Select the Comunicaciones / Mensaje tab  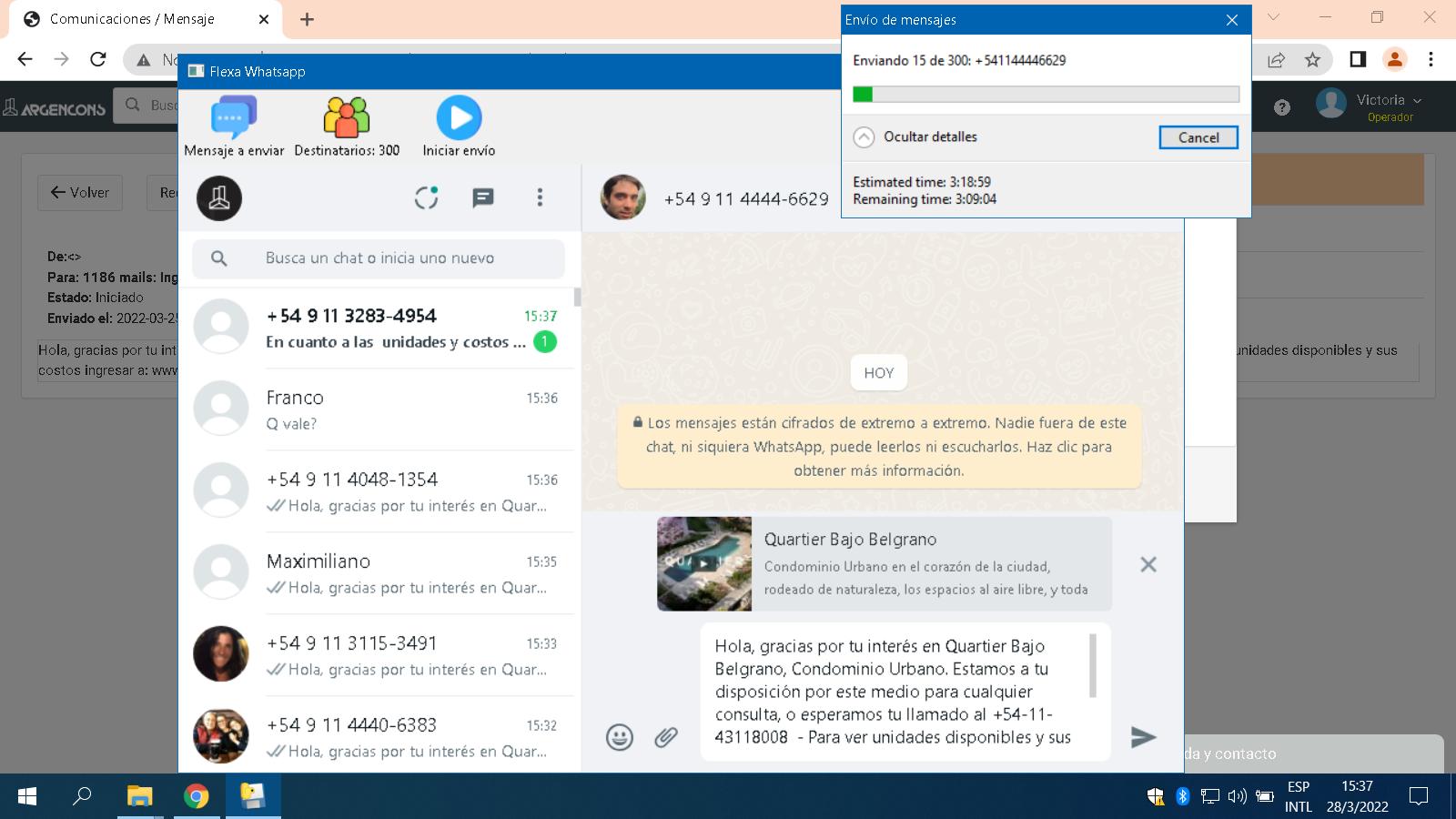pos(144,19)
